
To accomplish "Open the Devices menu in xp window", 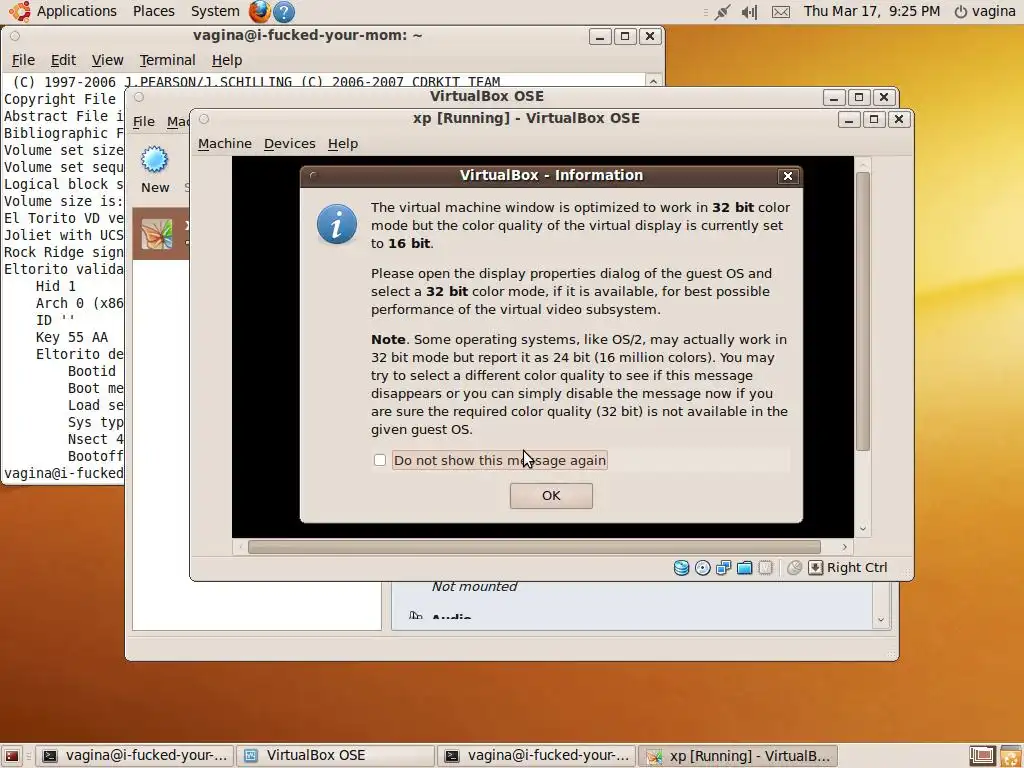I will click(289, 143).
